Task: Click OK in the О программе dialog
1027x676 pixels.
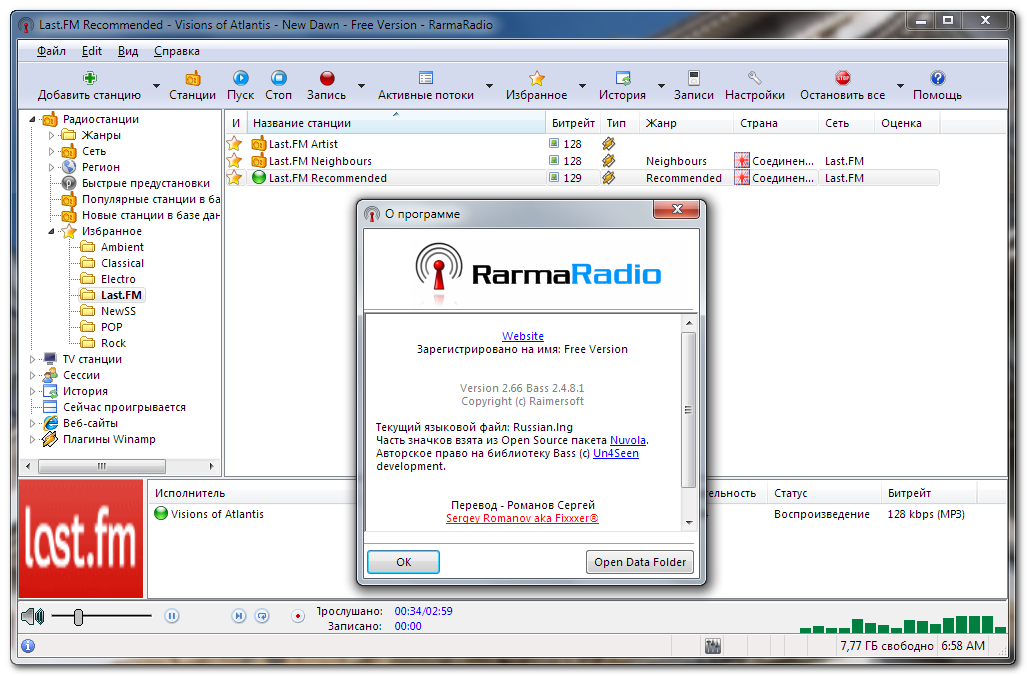Action: point(403,562)
